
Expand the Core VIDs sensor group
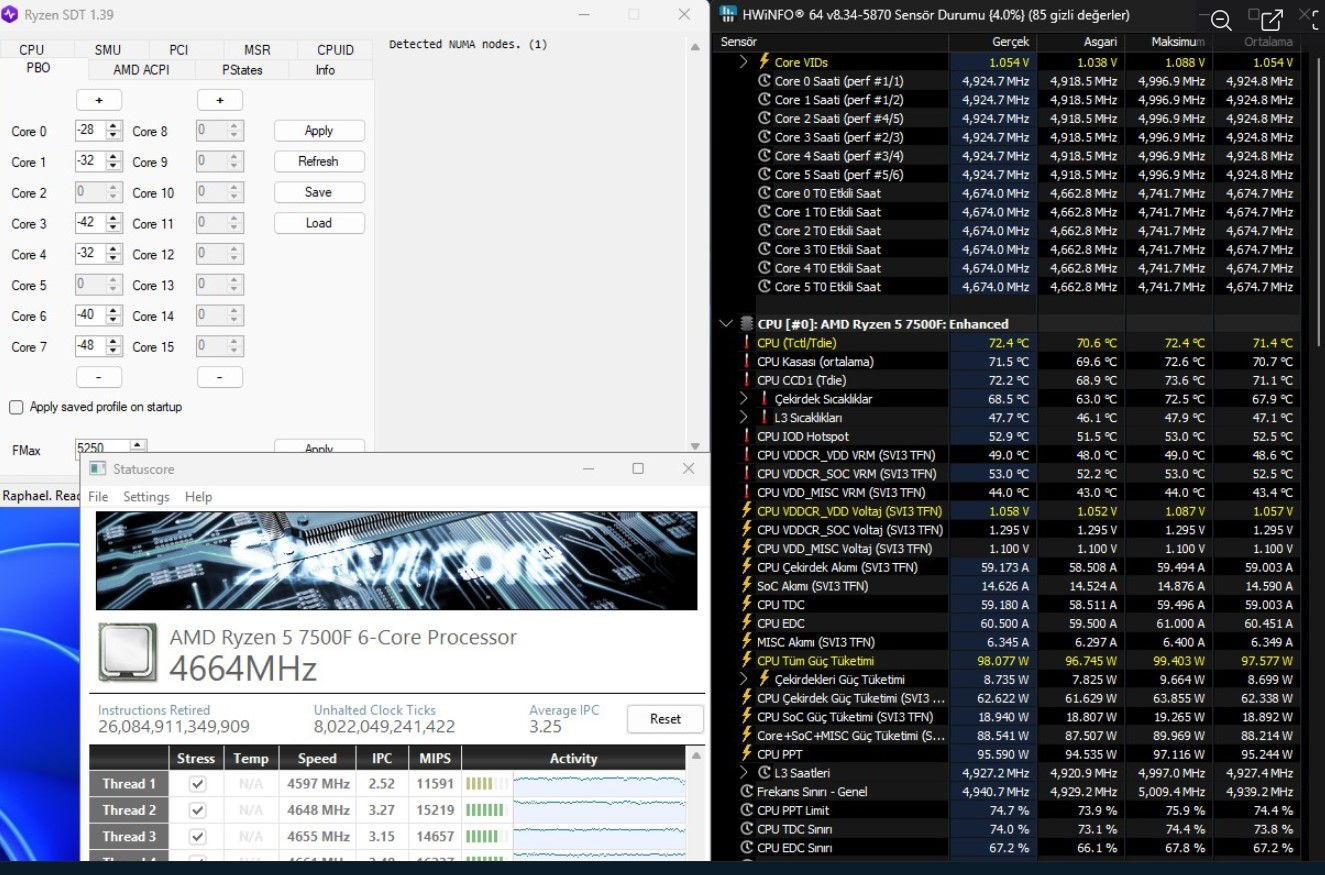click(744, 62)
